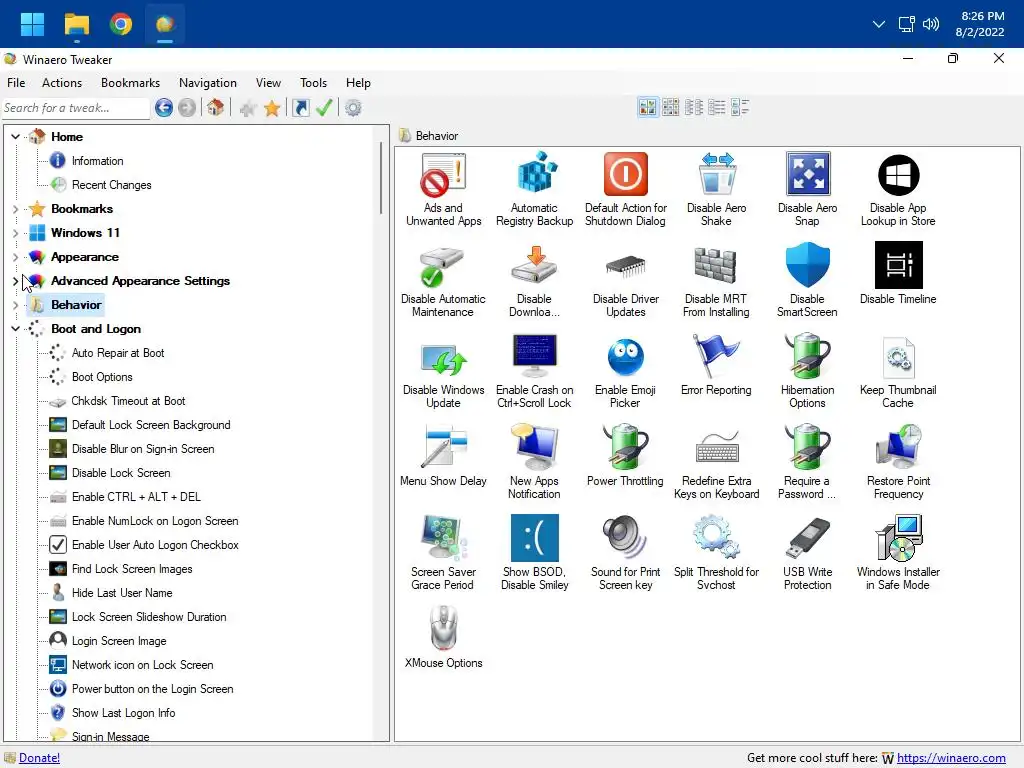Viewport: 1024px width, 768px height.
Task: Open Default Action for Shutdown Dialog
Action: (x=626, y=189)
